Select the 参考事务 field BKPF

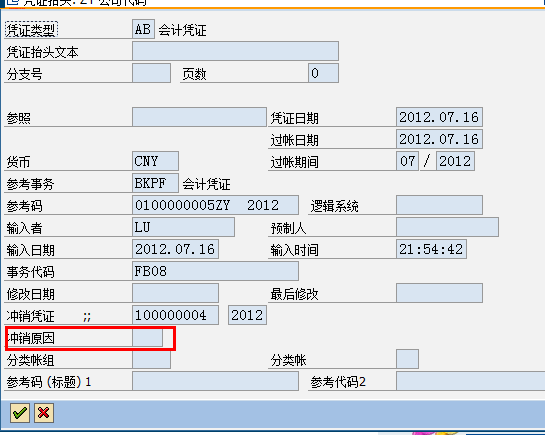(x=155, y=183)
